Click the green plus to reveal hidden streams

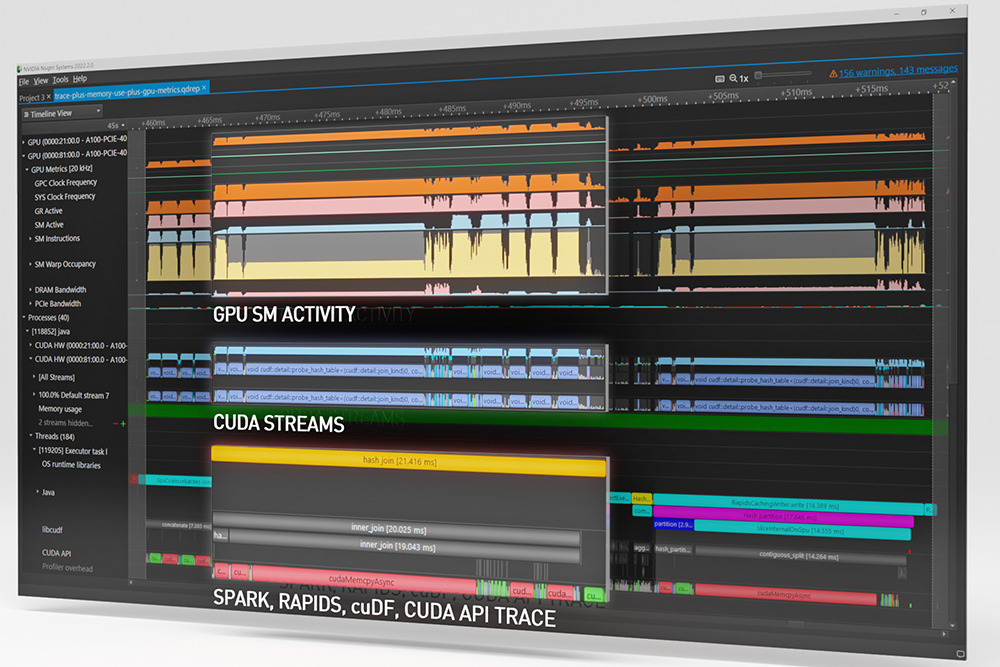point(123,423)
